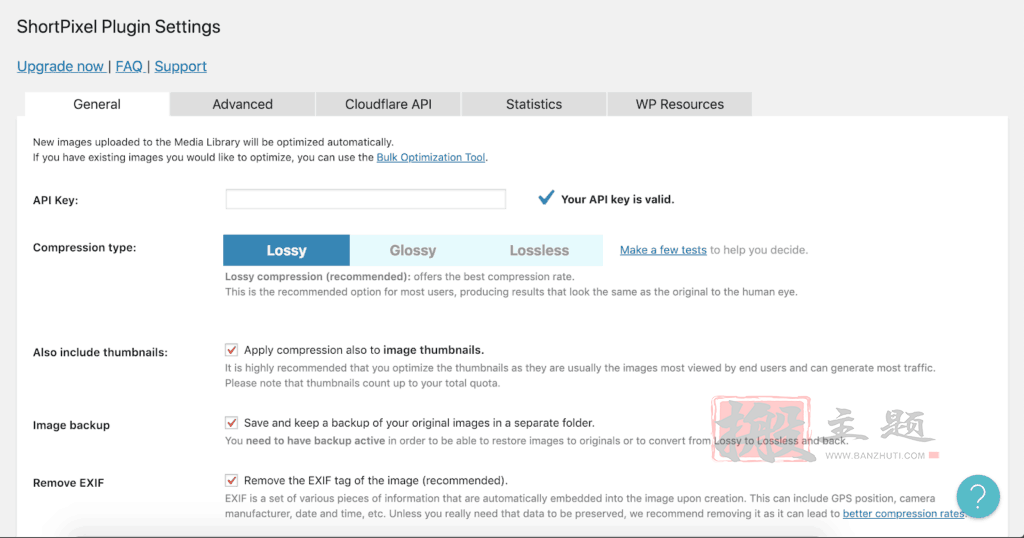Toggle the image thumbnails compression checkbox

pyautogui.click(x=231, y=350)
